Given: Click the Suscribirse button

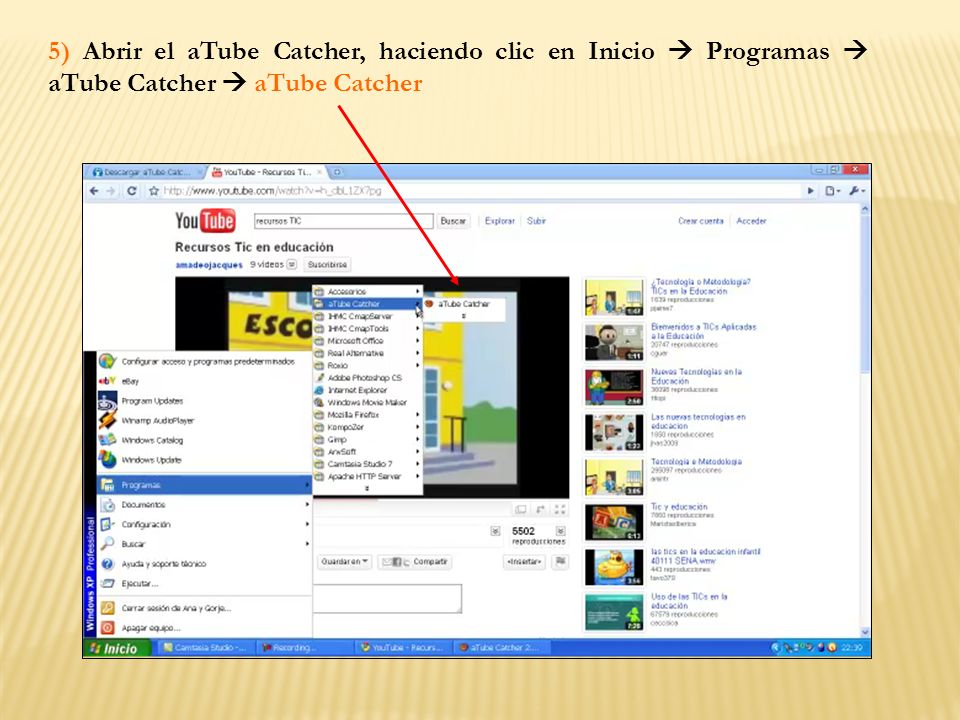Looking at the screenshot, I should coord(328,264).
